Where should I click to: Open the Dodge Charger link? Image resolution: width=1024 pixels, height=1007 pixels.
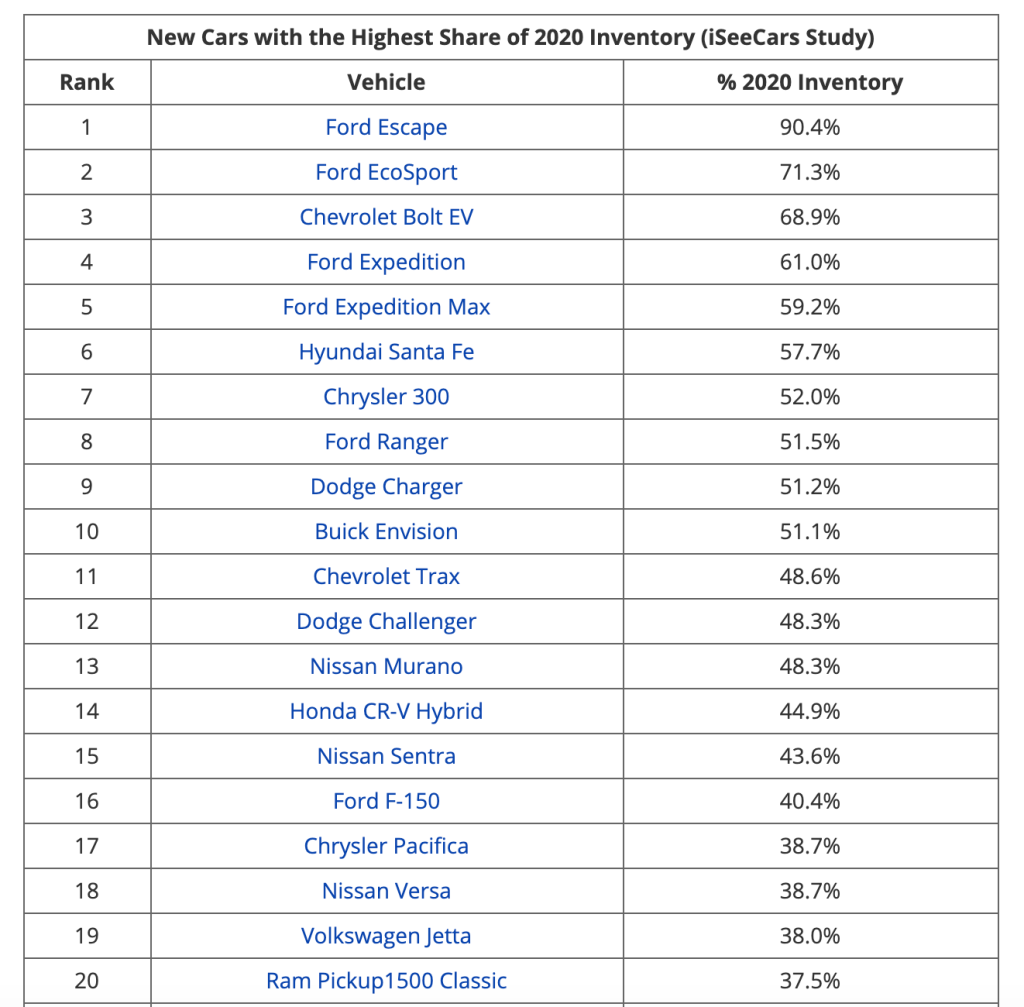click(x=386, y=487)
